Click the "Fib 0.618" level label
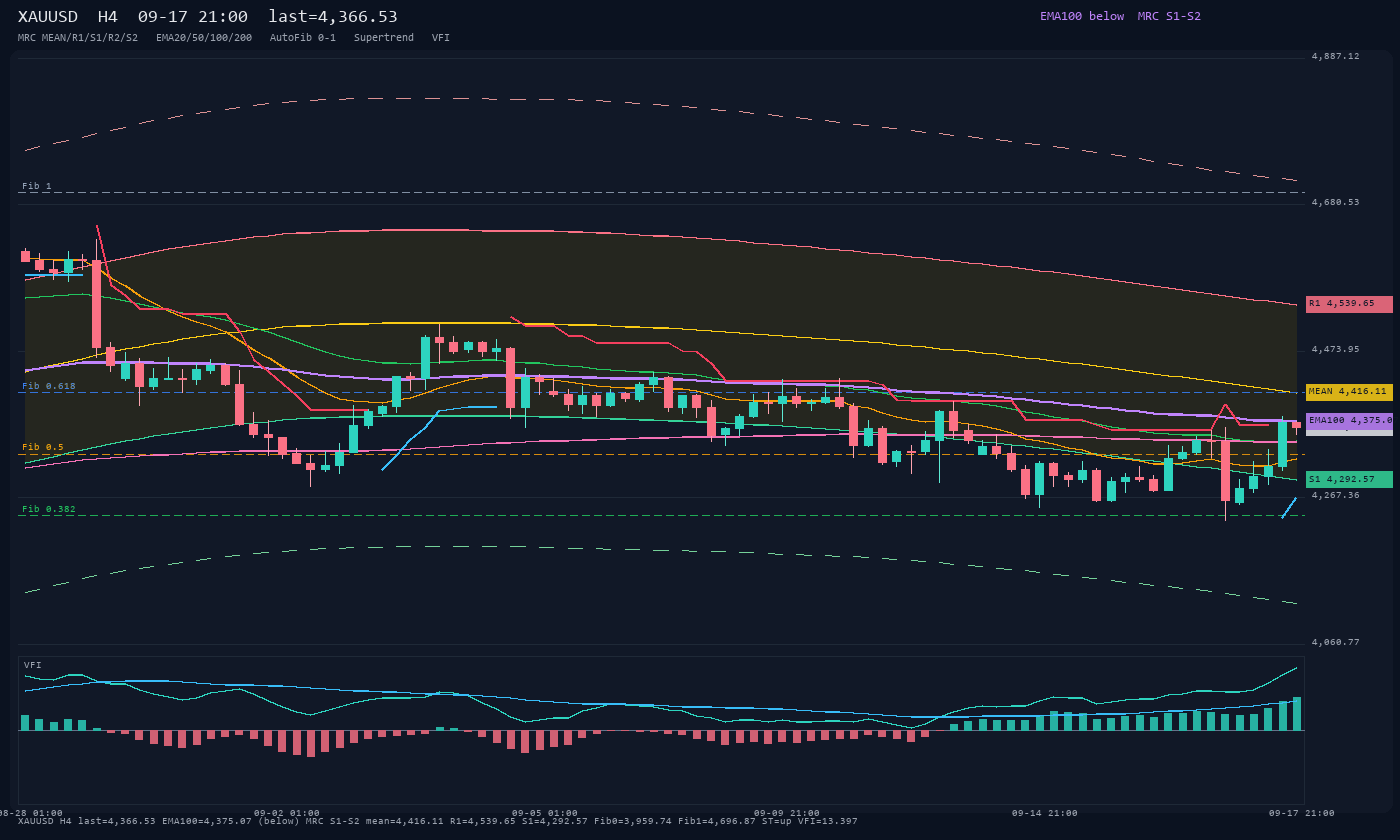This screenshot has height=840, width=1400. coord(49,386)
